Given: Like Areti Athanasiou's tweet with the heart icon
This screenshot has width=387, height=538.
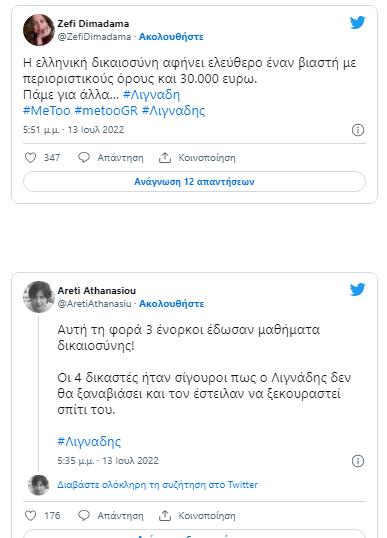Looking at the screenshot, I should 31,516.
